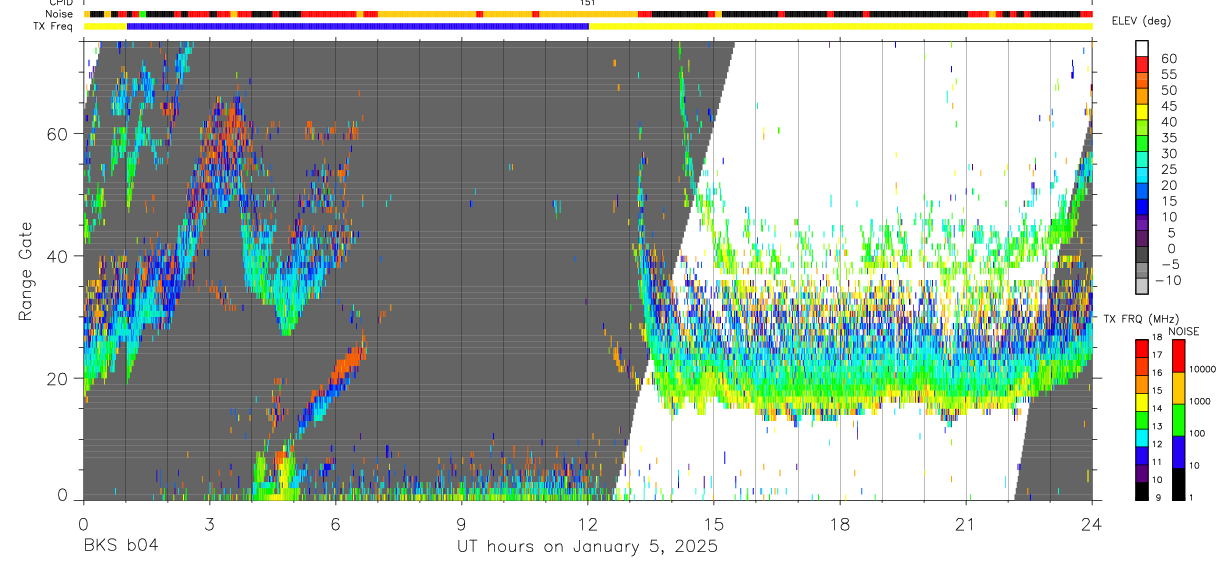Screen dimensions: 1228x567
Task: Click the '9' label on the TX FRQ colorbar
Action: pos(1159,498)
